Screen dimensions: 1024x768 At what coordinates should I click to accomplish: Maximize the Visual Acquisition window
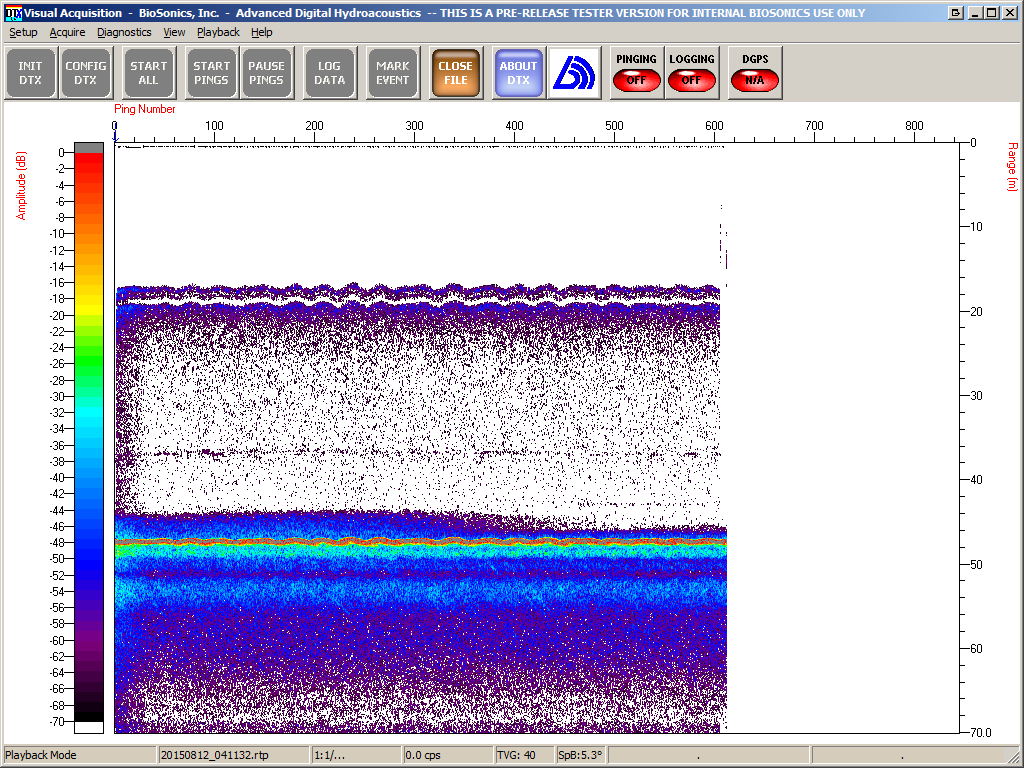pyautogui.click(x=991, y=12)
